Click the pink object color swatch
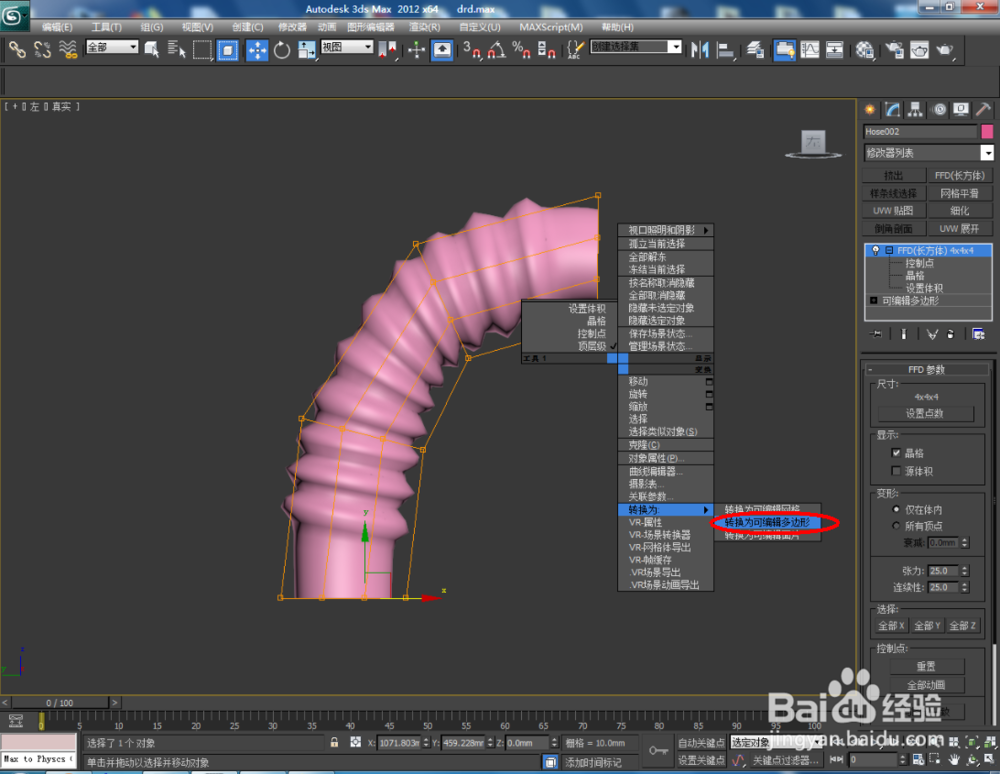Image resolution: width=1000 pixels, height=774 pixels. tap(987, 131)
